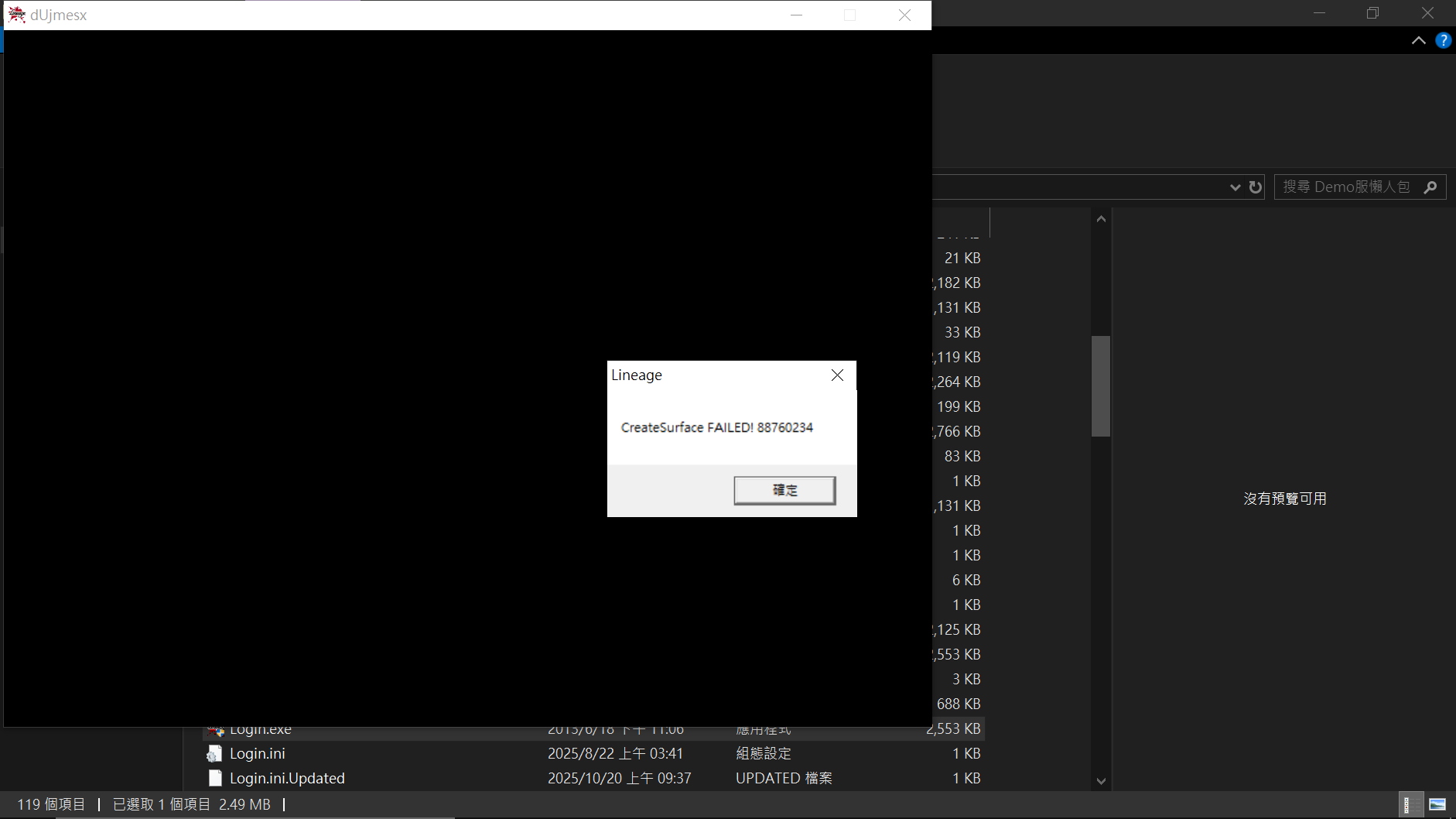Viewport: 1456px width, 819px height.
Task: Click the 6 KB size cell
Action: click(x=966, y=581)
